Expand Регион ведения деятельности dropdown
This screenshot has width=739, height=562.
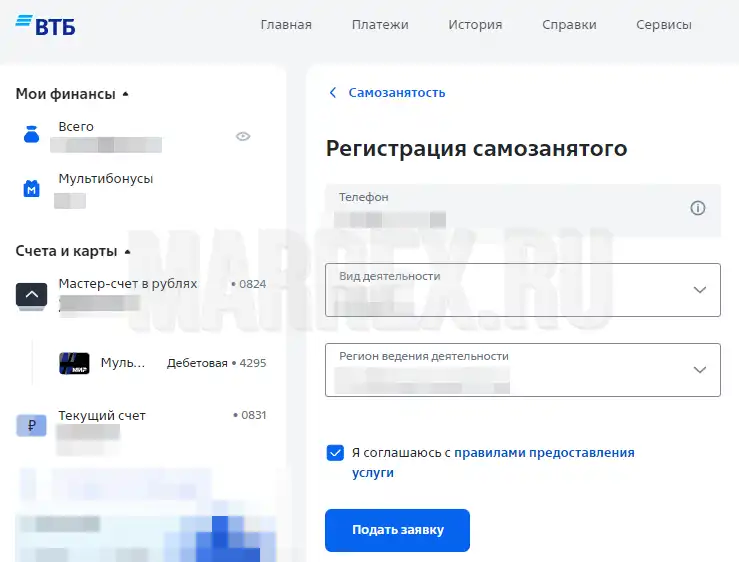click(523, 370)
